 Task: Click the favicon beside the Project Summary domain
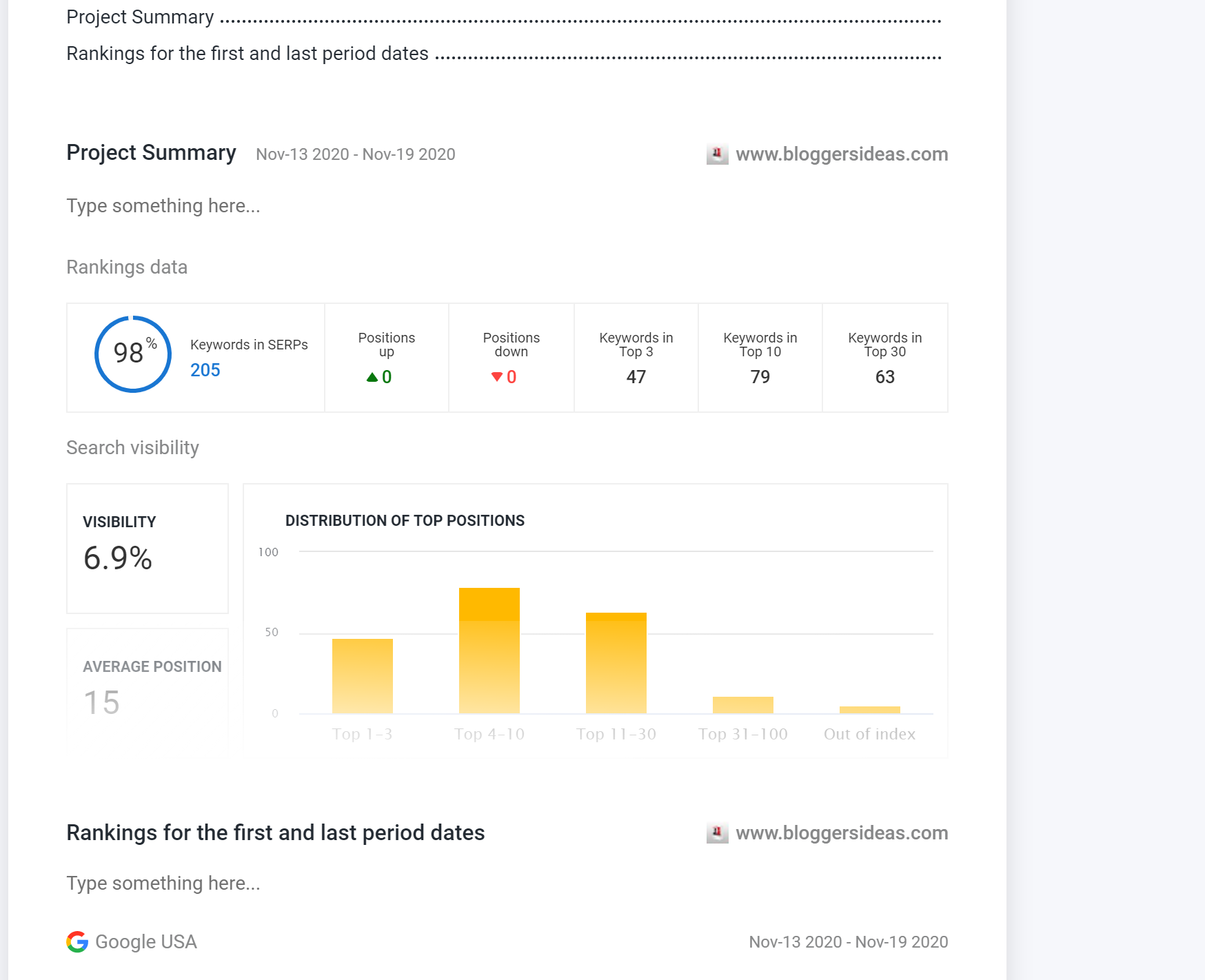pos(717,154)
